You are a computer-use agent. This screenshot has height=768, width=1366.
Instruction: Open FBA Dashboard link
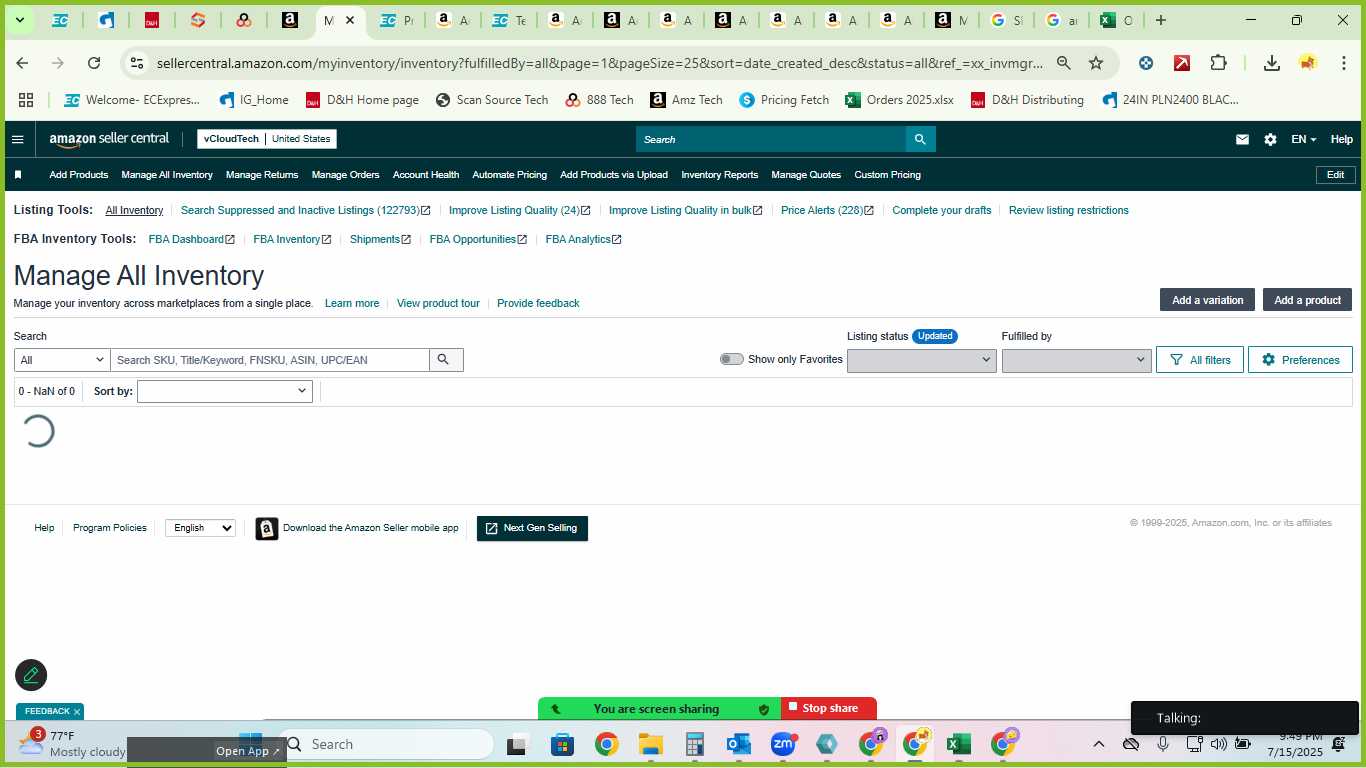click(x=191, y=239)
